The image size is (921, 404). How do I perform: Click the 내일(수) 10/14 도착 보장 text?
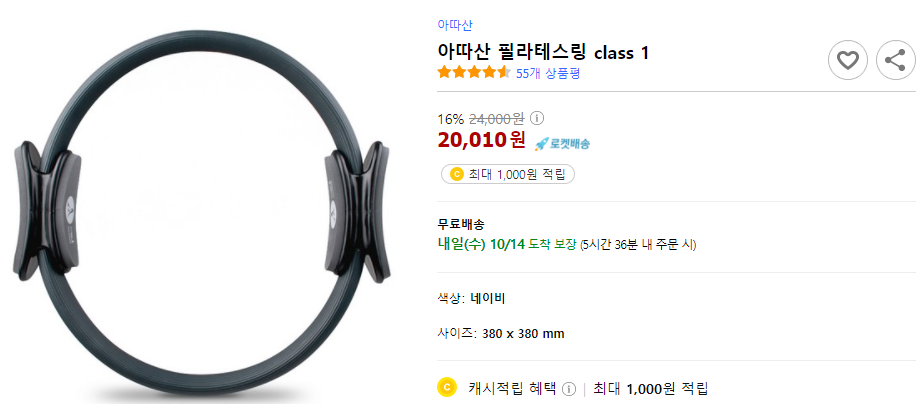[x=507, y=244]
